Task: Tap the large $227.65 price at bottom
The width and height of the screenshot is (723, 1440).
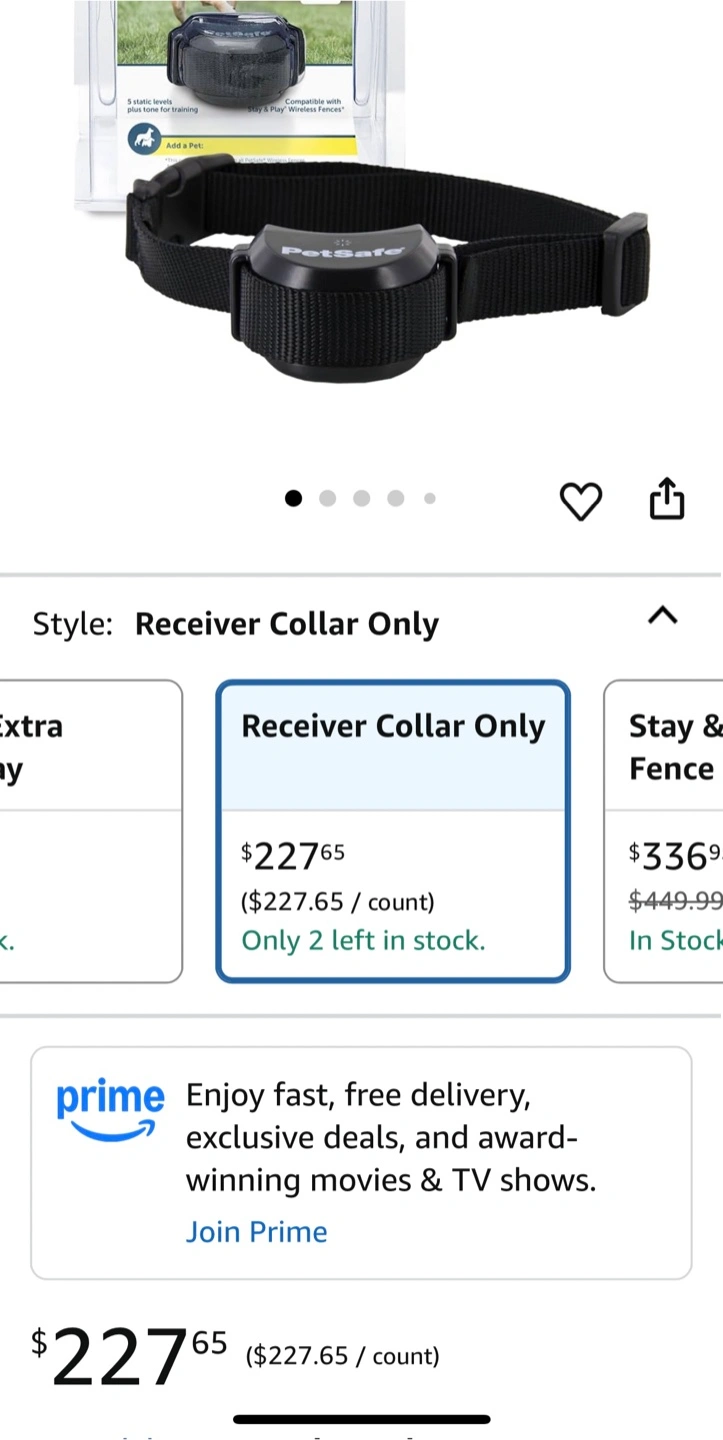Action: (x=129, y=1356)
